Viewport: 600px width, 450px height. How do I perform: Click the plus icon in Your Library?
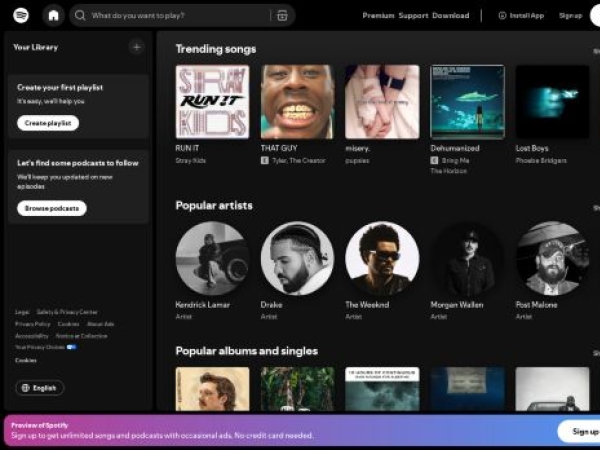coord(137,47)
